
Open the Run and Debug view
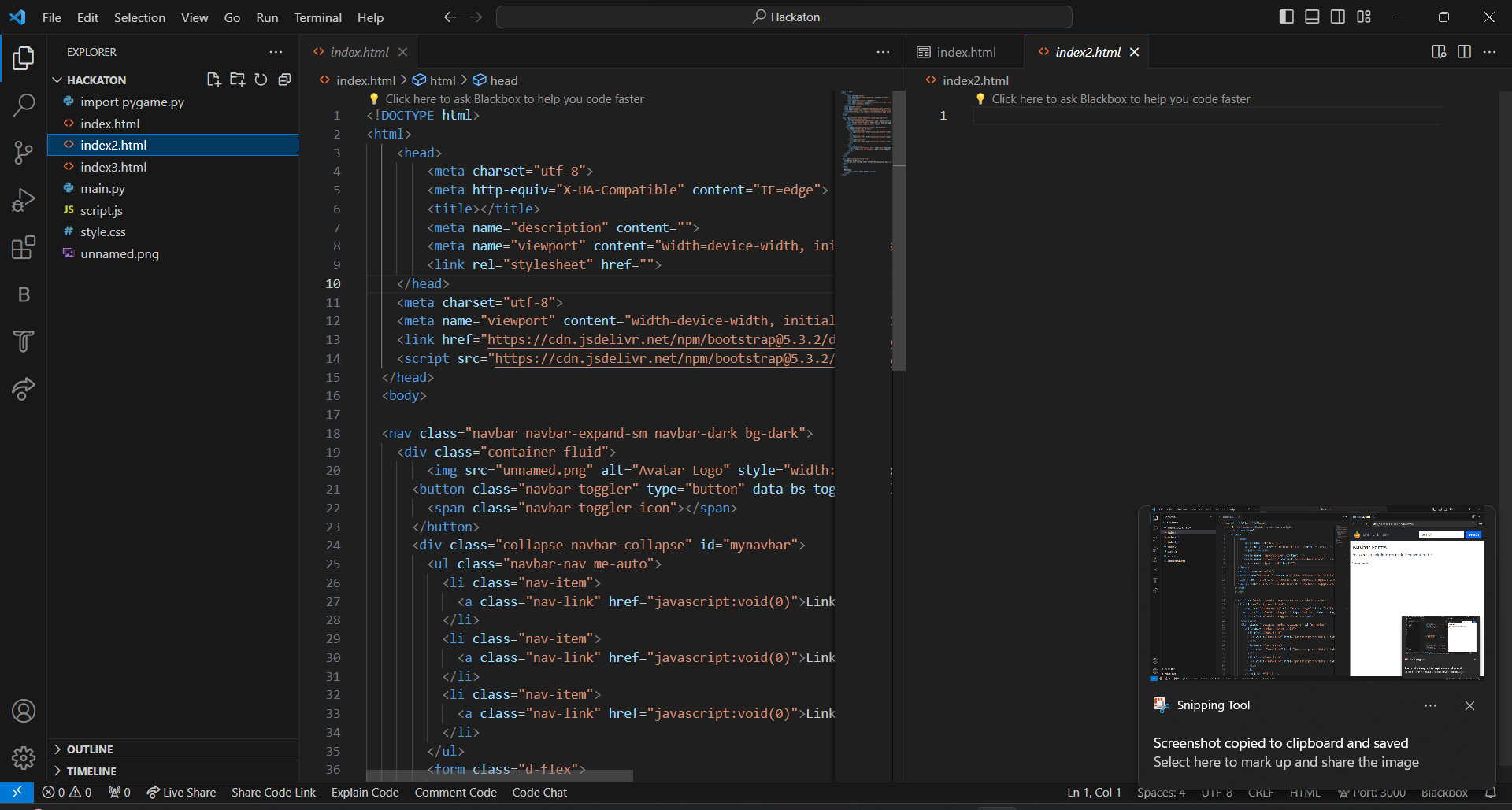coord(24,200)
